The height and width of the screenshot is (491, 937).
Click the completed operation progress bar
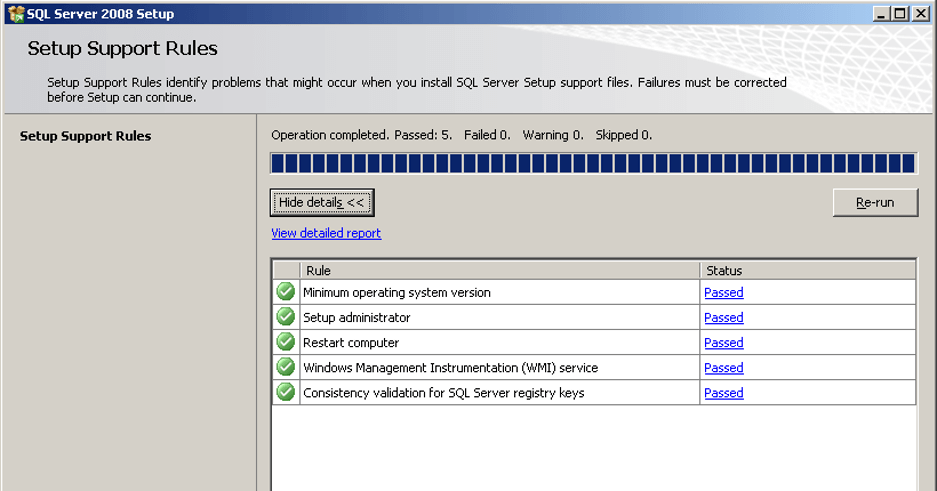coord(593,163)
